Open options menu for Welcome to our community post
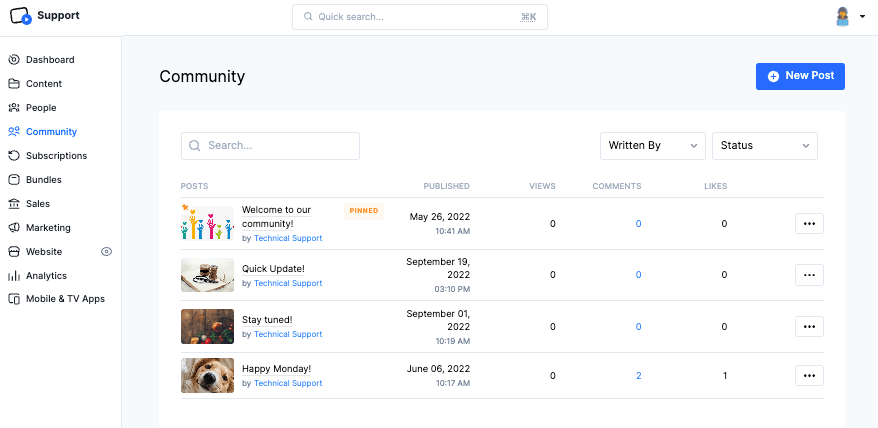Image resolution: width=878 pixels, height=428 pixels. click(809, 224)
